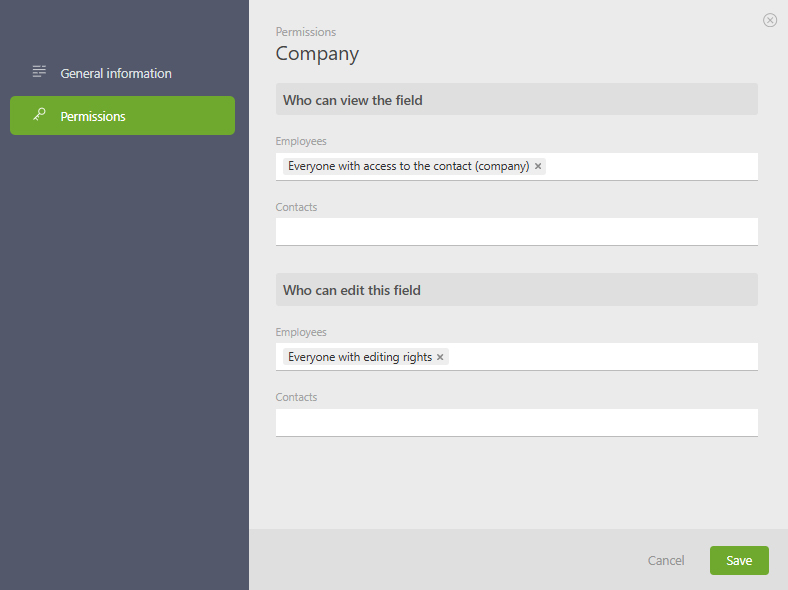Click the 'Who can edit this field' header
This screenshot has width=788, height=590.
tap(351, 290)
